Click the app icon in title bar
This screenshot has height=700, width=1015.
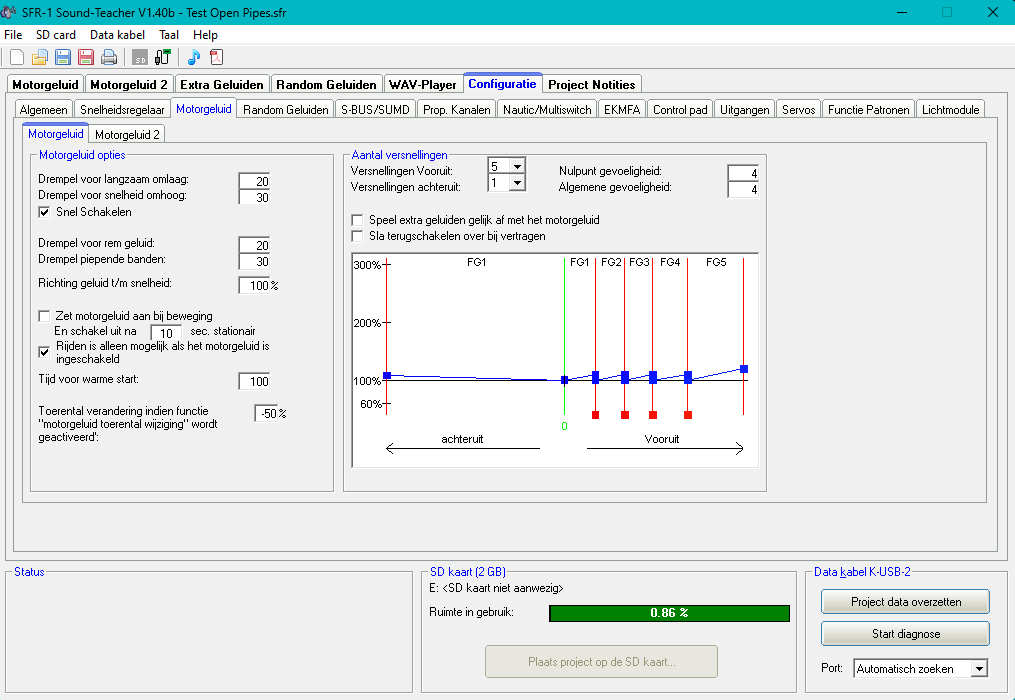[x=8, y=12]
